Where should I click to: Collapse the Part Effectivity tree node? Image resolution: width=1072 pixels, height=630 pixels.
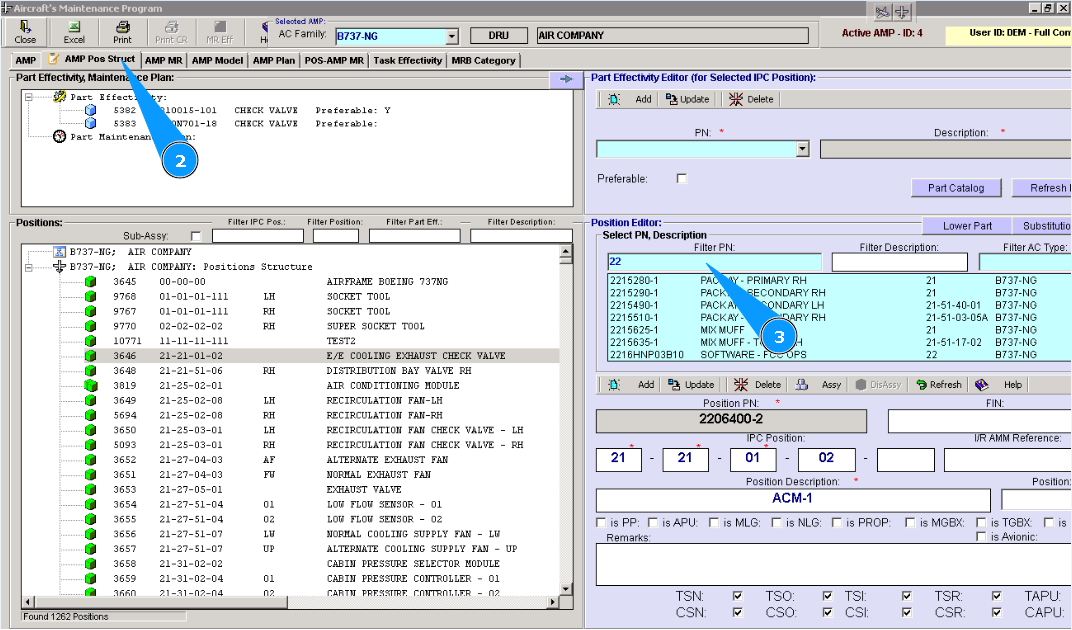click(x=30, y=97)
